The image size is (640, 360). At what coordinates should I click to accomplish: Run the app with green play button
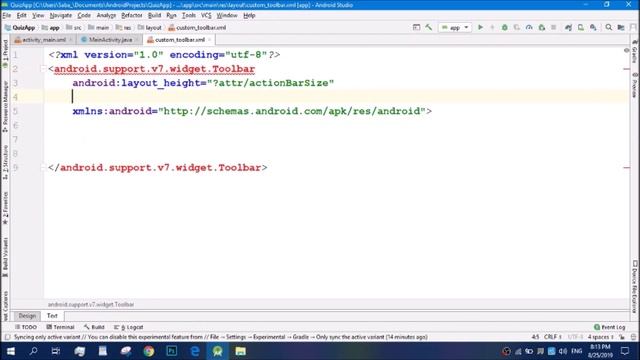[x=480, y=27]
